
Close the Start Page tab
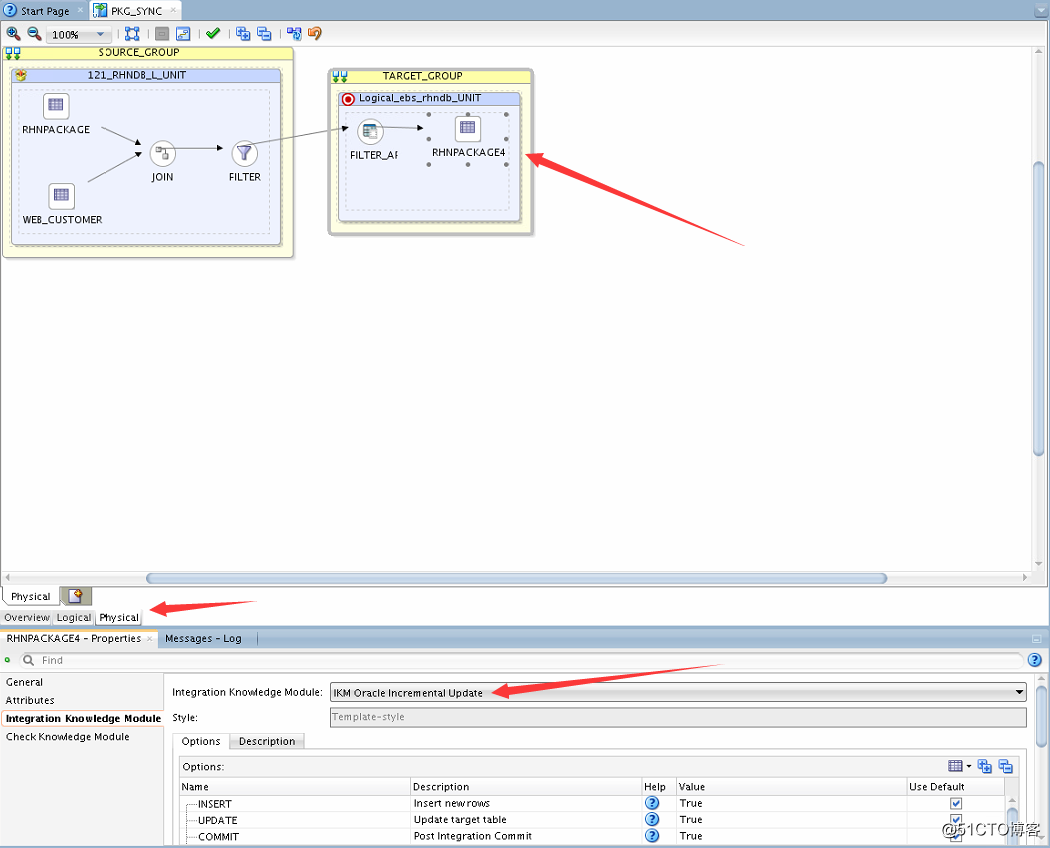click(x=80, y=10)
